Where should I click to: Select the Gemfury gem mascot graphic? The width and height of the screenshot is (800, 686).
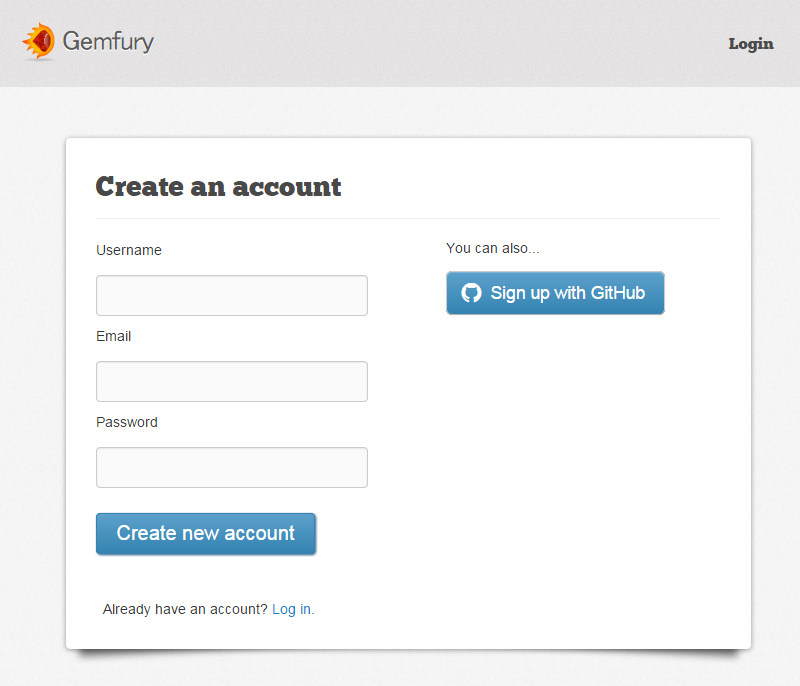(40, 42)
